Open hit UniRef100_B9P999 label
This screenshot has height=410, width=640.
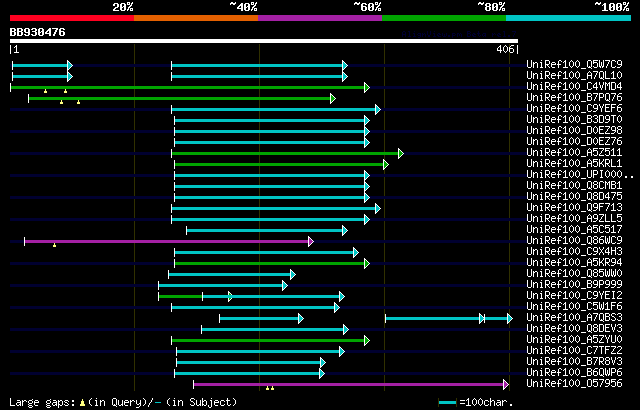pos(574,284)
